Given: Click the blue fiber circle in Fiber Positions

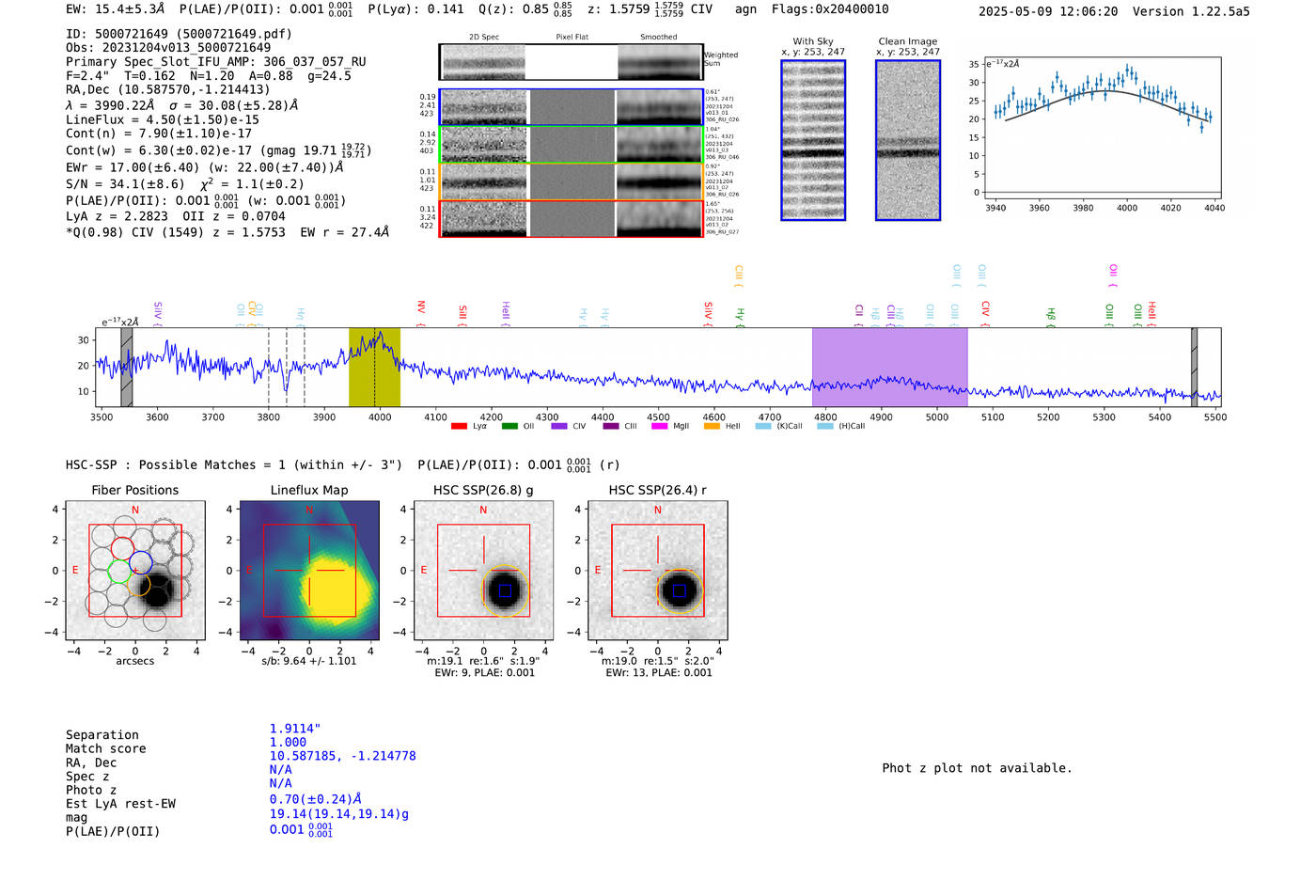Looking at the screenshot, I should [140, 564].
